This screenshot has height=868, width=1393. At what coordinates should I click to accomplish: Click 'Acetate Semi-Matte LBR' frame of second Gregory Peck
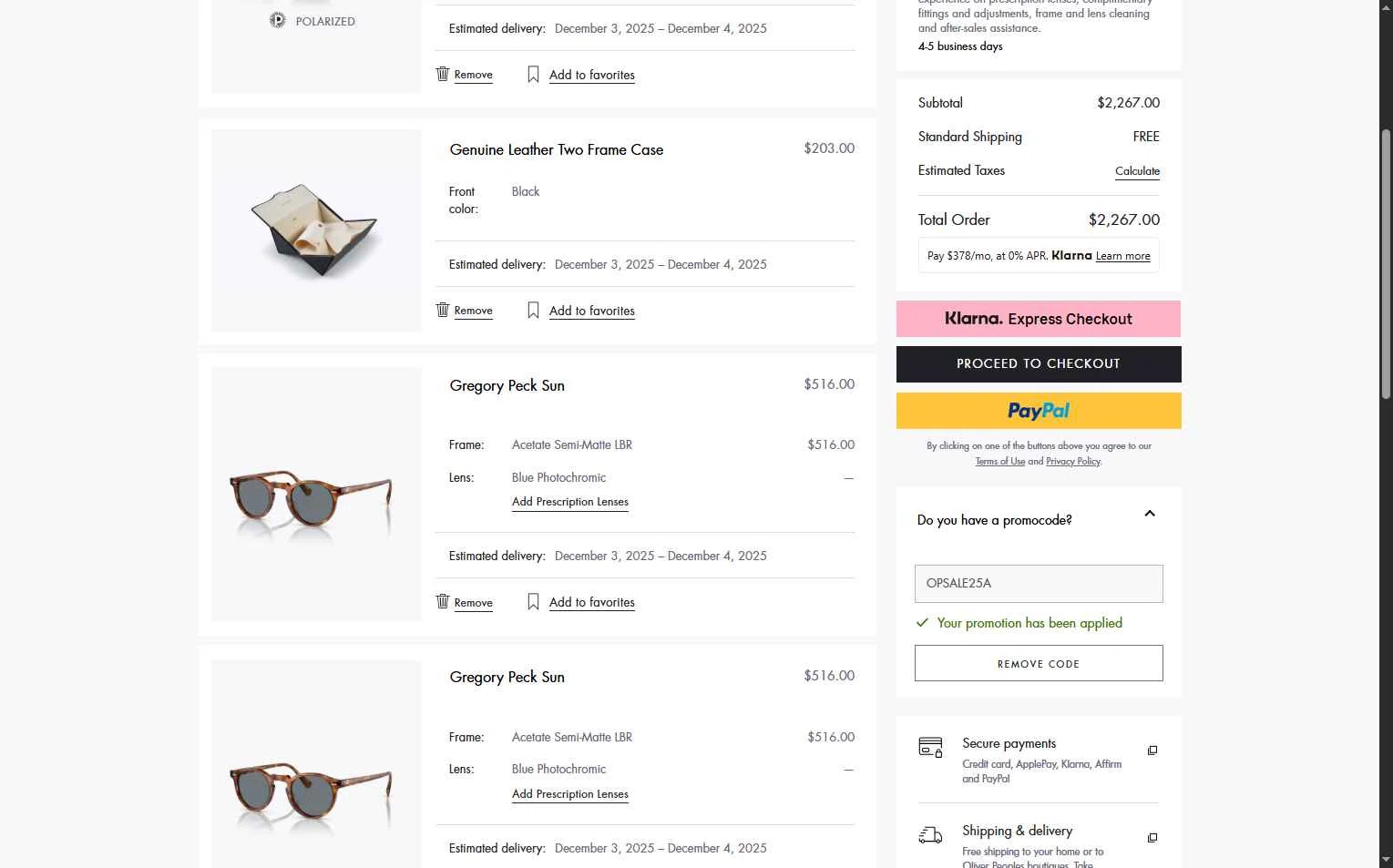click(x=572, y=737)
